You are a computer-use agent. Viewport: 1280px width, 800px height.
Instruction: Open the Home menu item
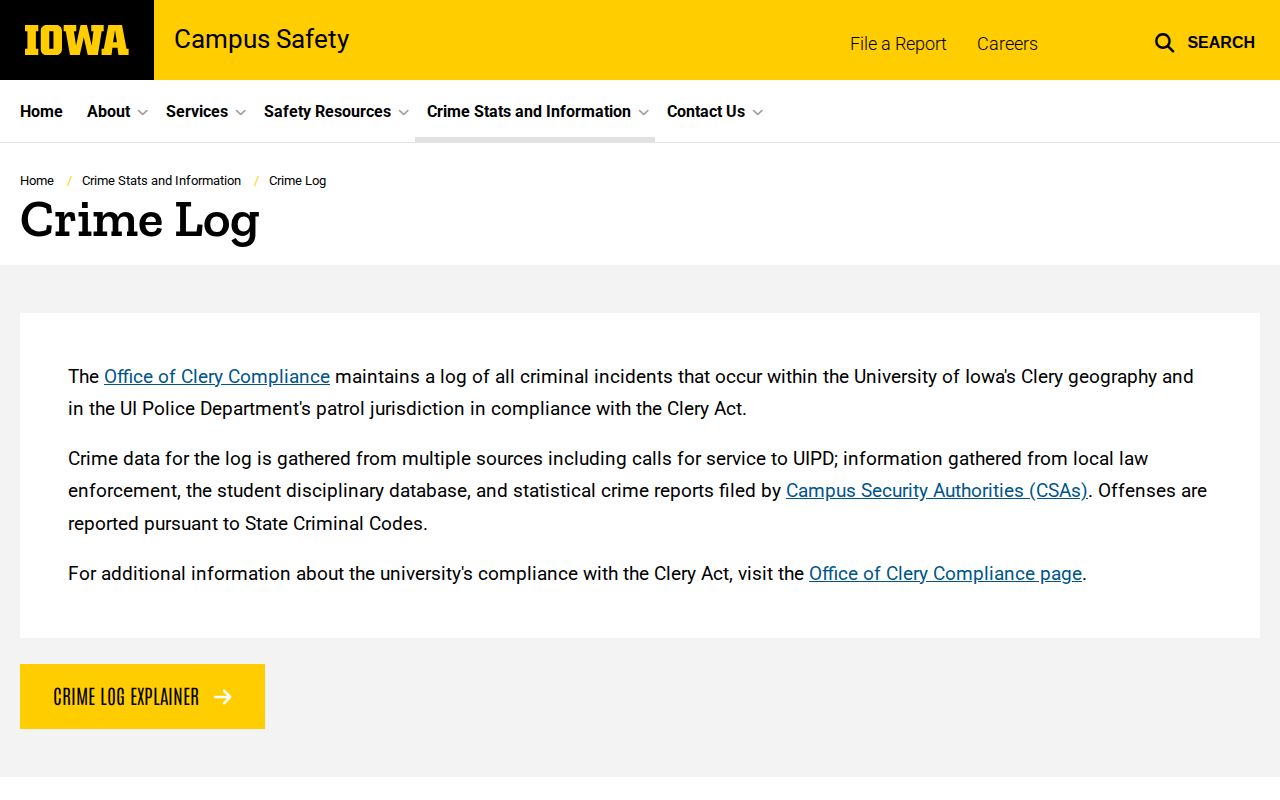coord(41,111)
